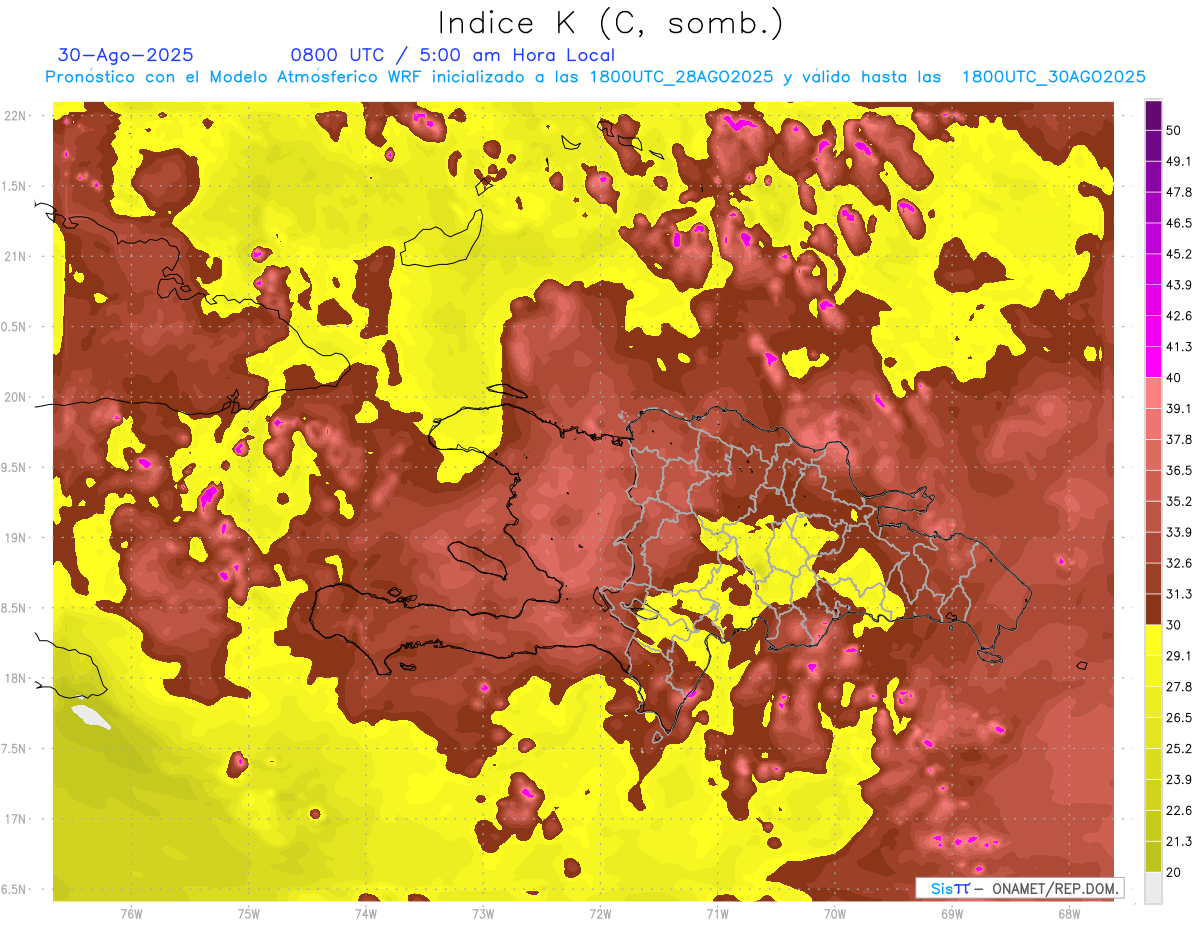Click the colorbar value "20"

point(1174,872)
